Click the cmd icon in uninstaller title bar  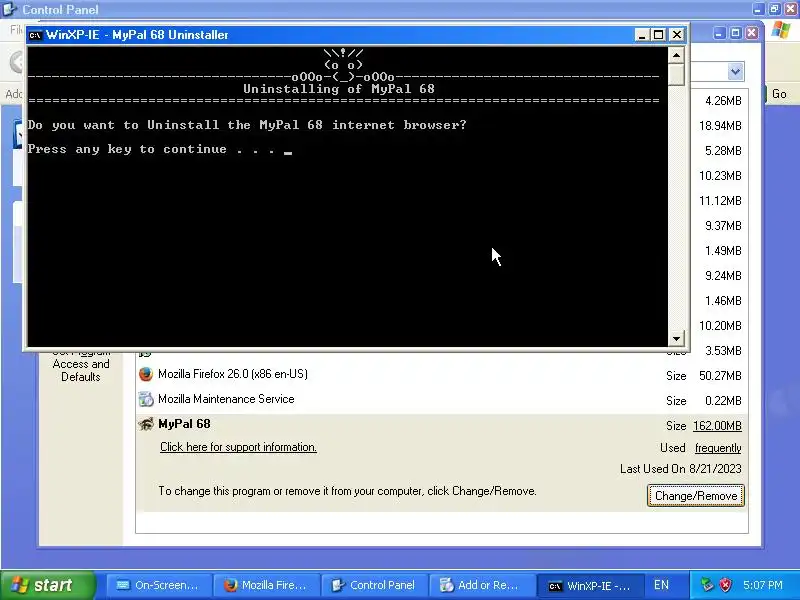pos(35,35)
